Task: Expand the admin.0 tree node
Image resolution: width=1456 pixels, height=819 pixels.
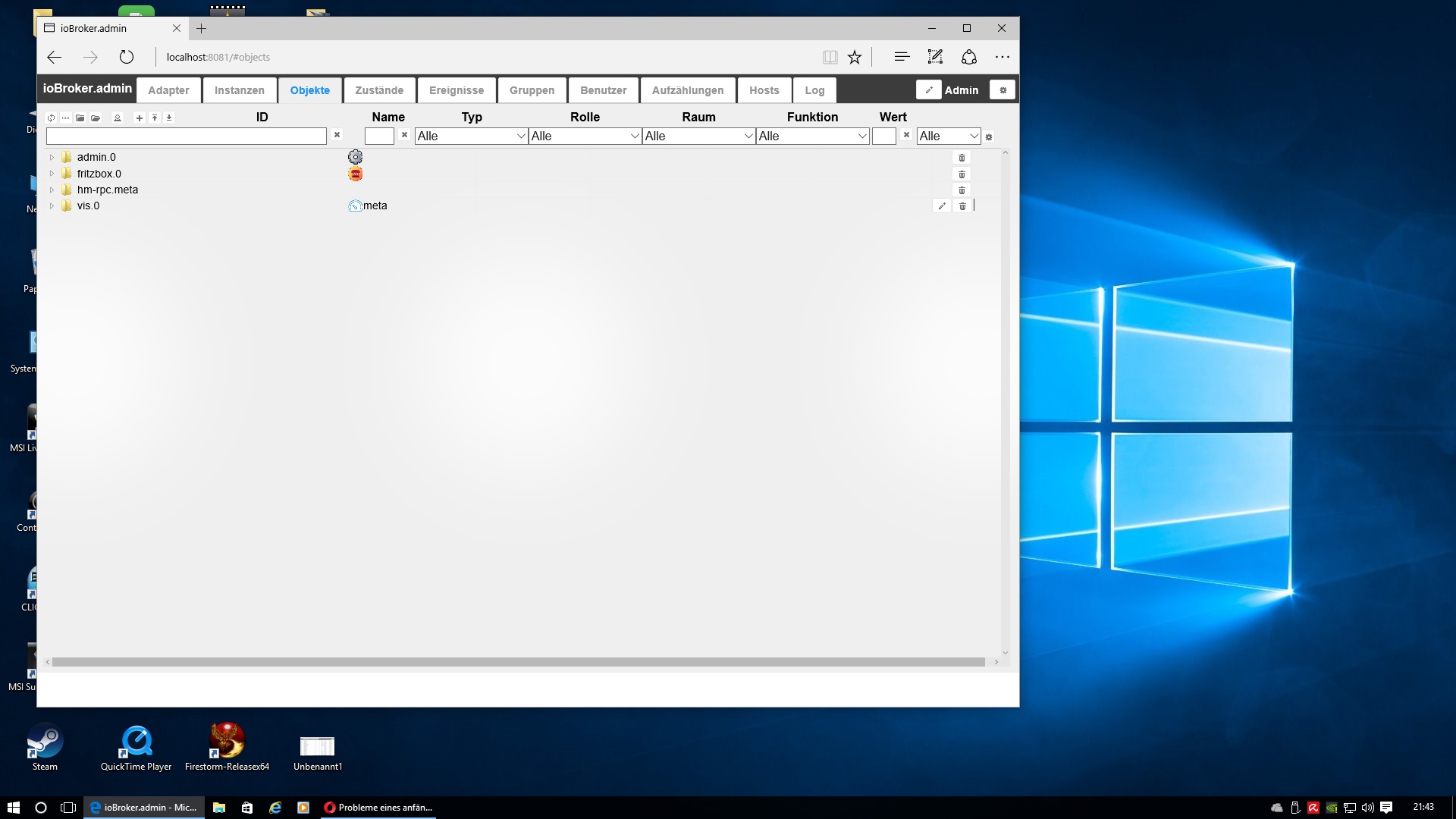Action: point(52,158)
